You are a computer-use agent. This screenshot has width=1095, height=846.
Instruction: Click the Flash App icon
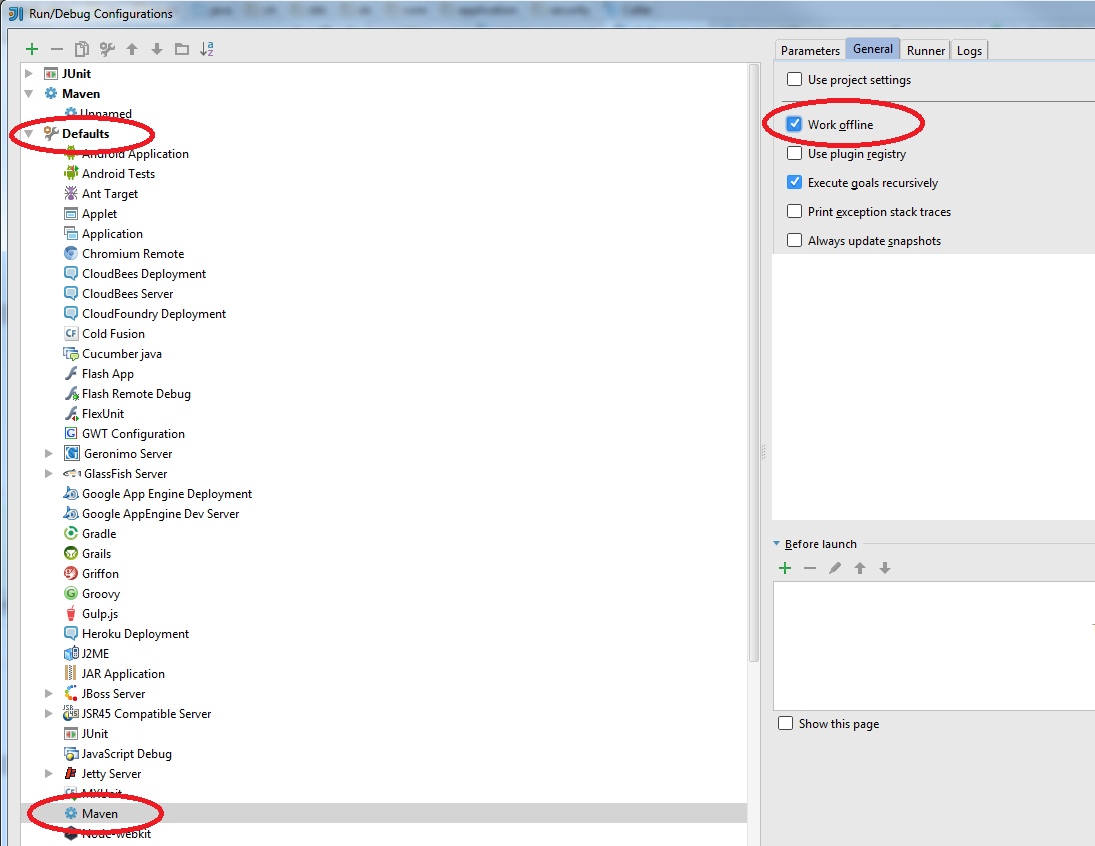(x=71, y=373)
